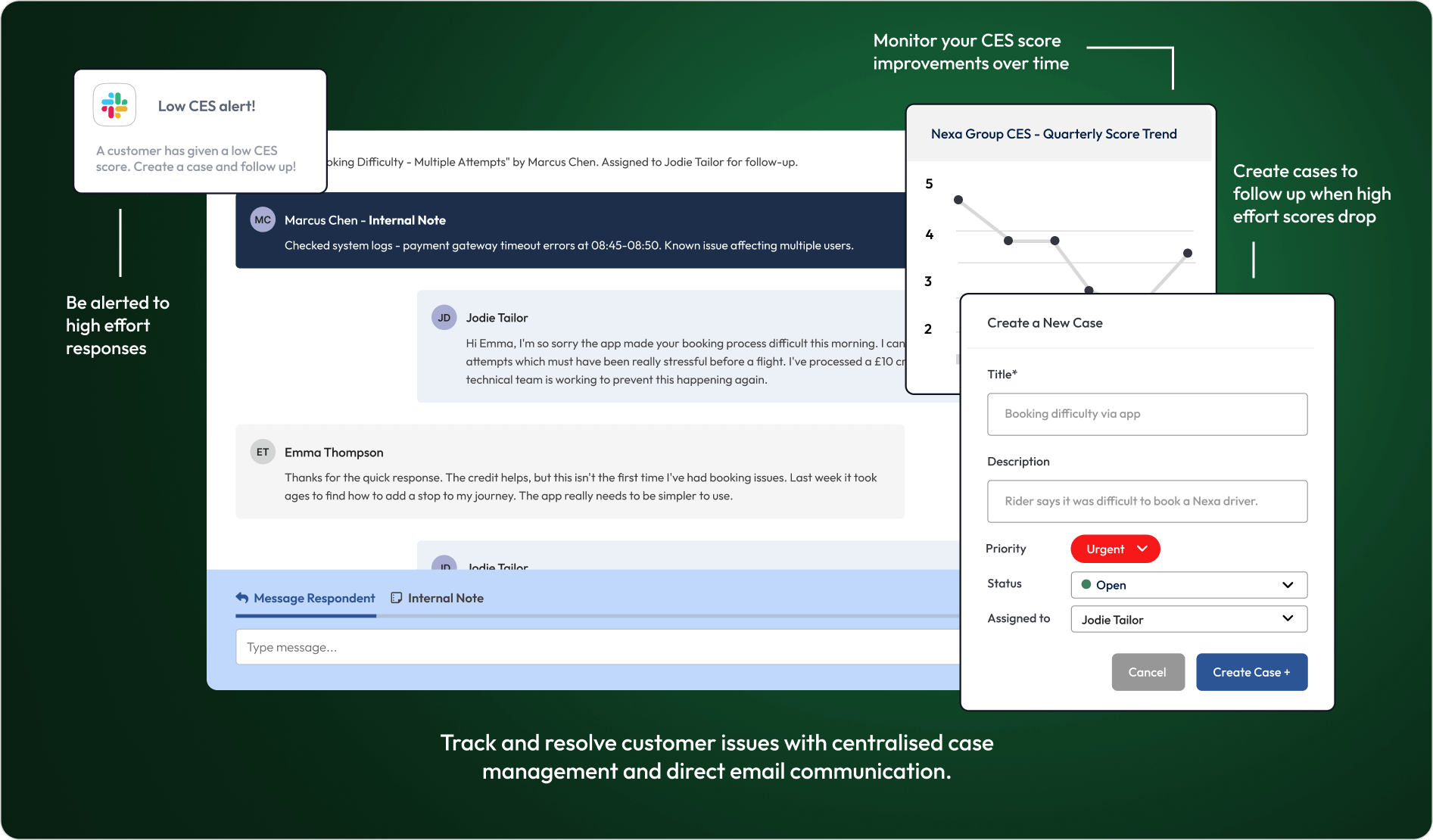Open the Low CES alert notification

click(201, 132)
